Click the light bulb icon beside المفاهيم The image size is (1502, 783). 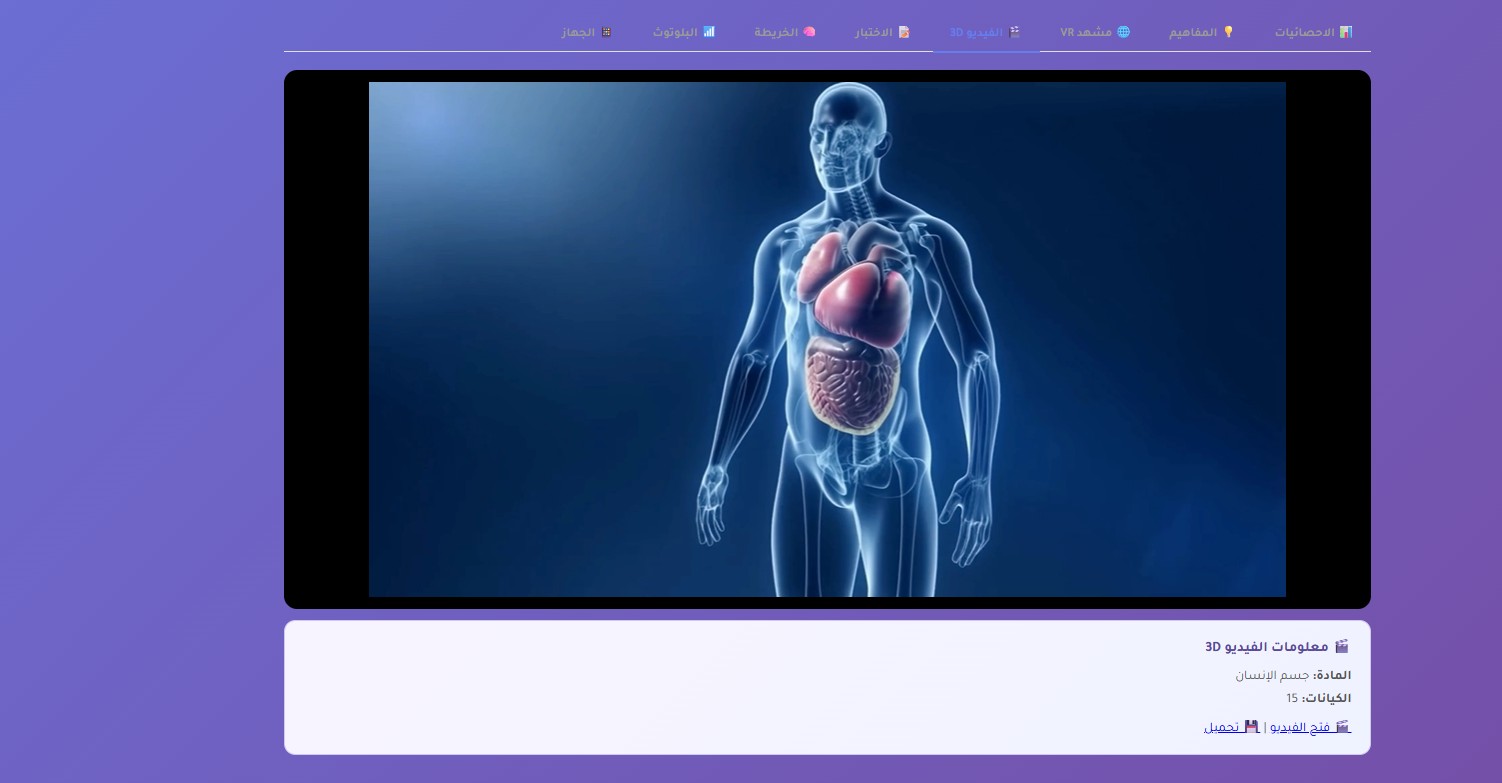point(1228,32)
